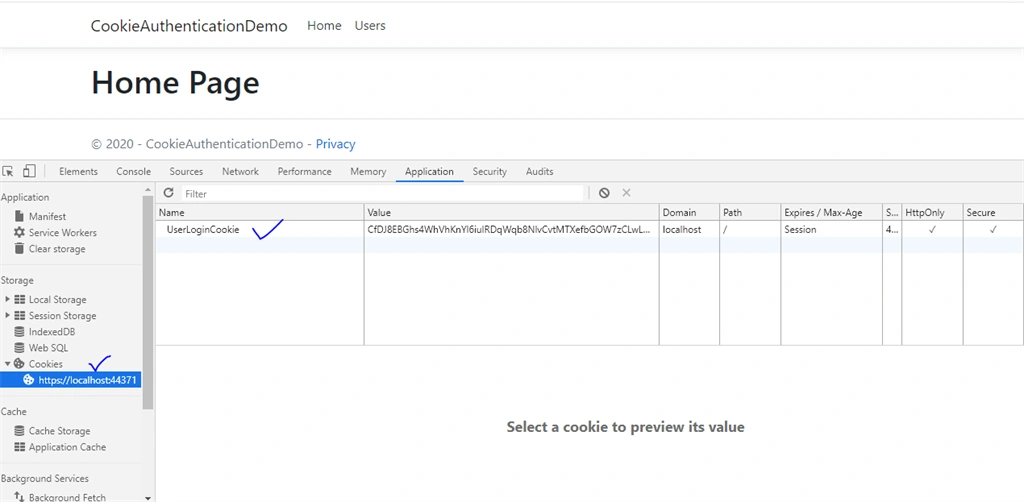Click the cookie icon beside https://localhost:44371
This screenshot has height=502, width=1024.
[x=29, y=380]
